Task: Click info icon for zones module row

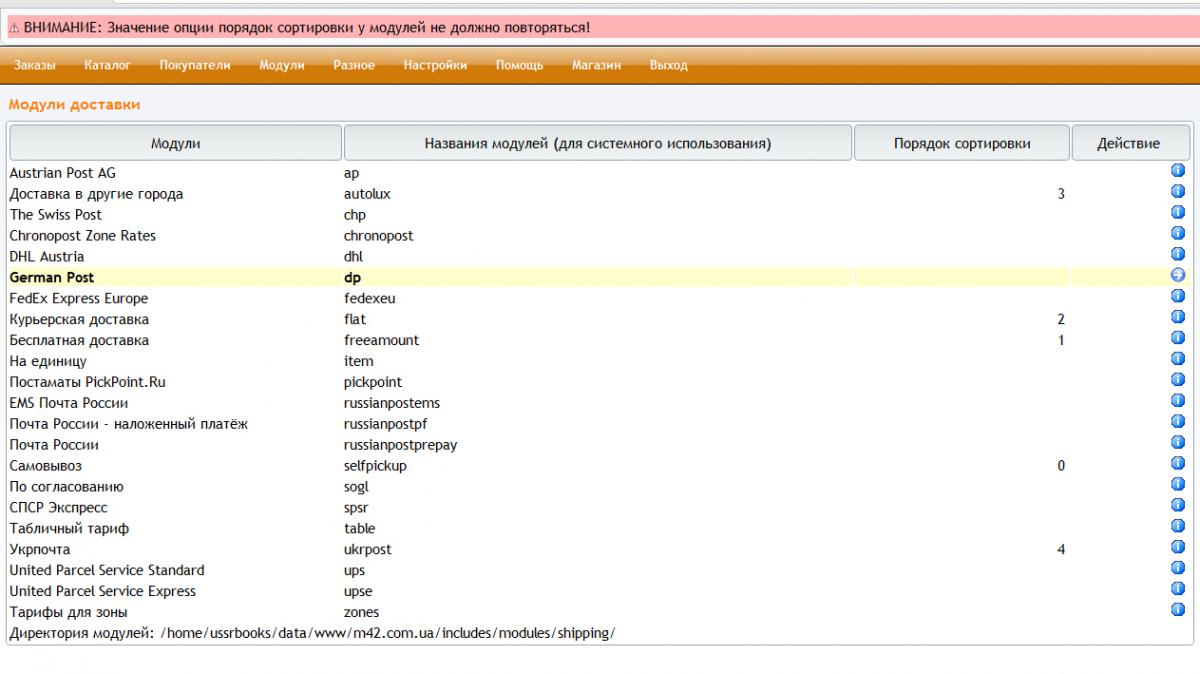Action: [1177, 610]
